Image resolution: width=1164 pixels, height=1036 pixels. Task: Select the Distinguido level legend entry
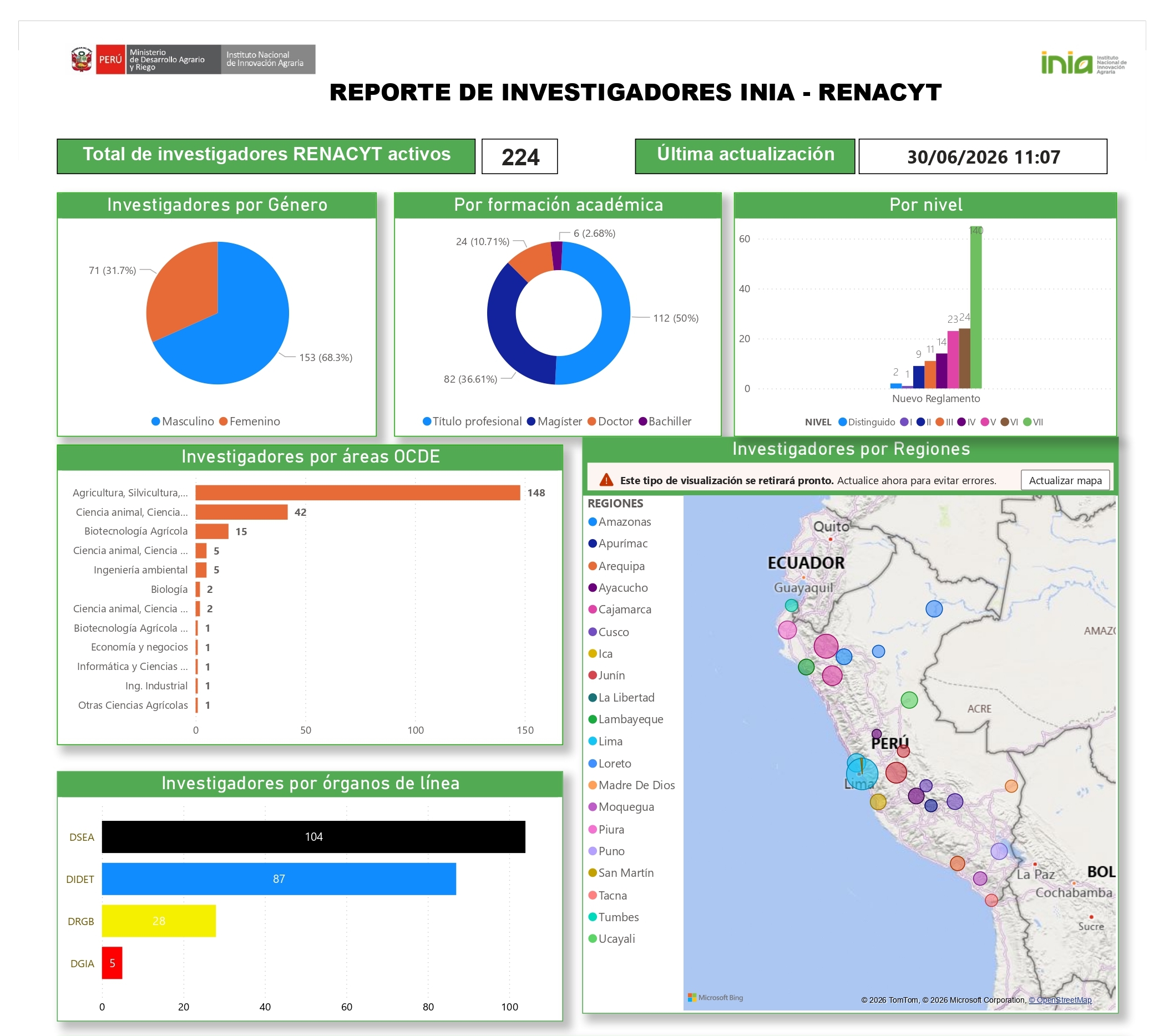coord(866,422)
